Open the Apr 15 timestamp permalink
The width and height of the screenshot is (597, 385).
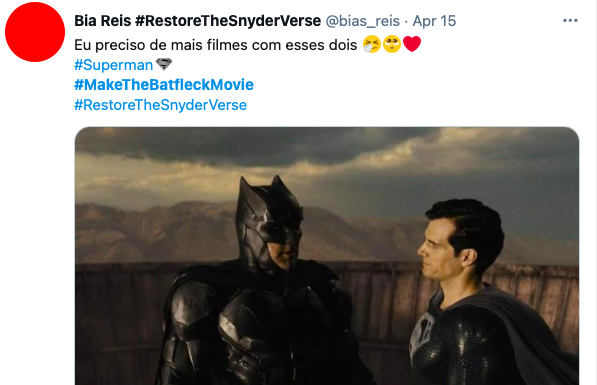(434, 21)
